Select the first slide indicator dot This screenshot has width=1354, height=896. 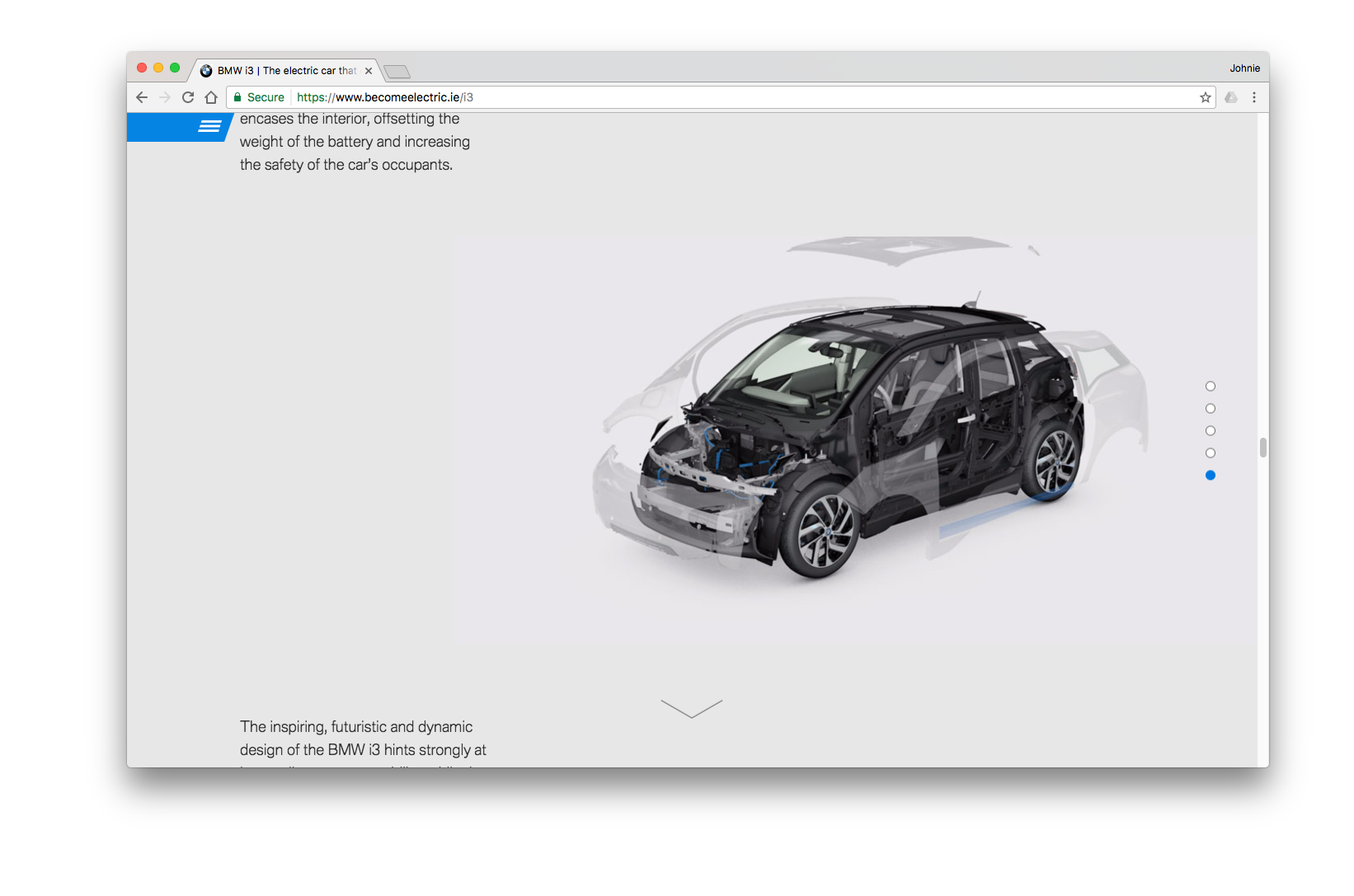(x=1211, y=387)
